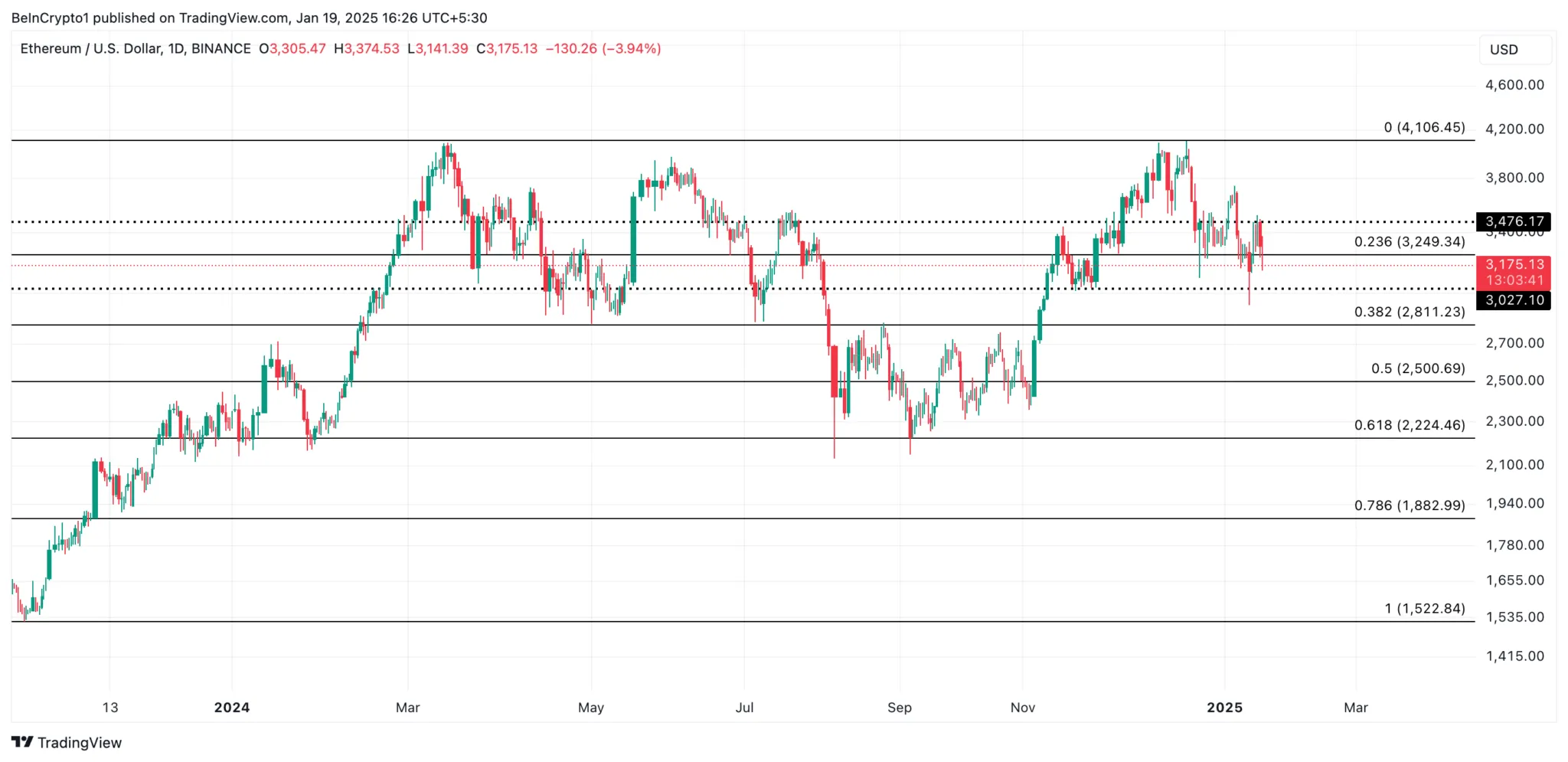The height and width of the screenshot is (762, 1568).
Task: Click the 4,600.00 price scale value
Action: (x=1514, y=85)
